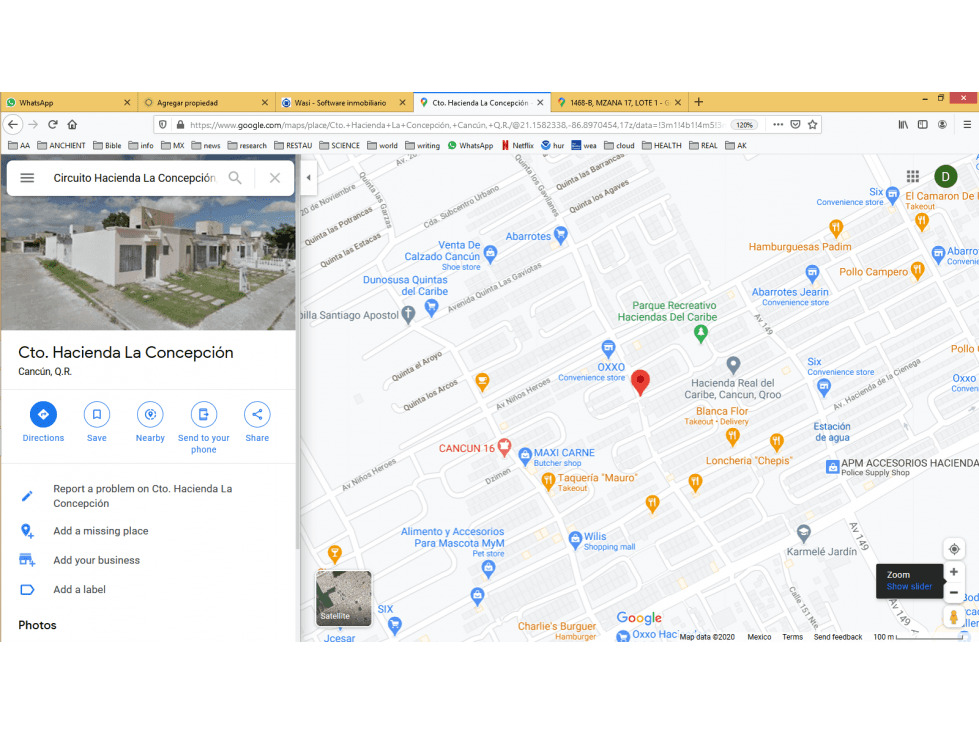Go back in browser history
Image resolution: width=979 pixels, height=734 pixels.
point(13,124)
